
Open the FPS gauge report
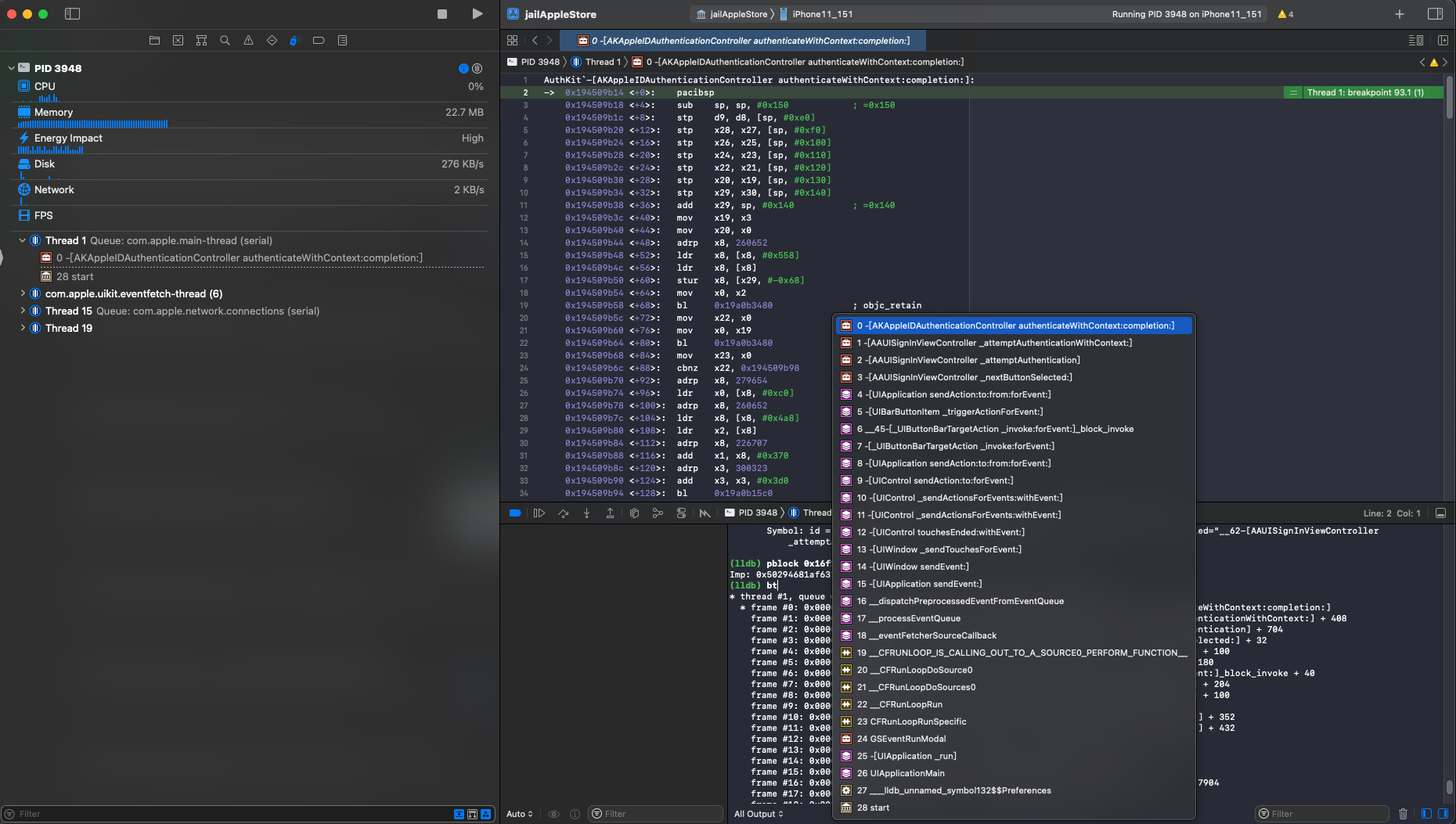[250, 215]
